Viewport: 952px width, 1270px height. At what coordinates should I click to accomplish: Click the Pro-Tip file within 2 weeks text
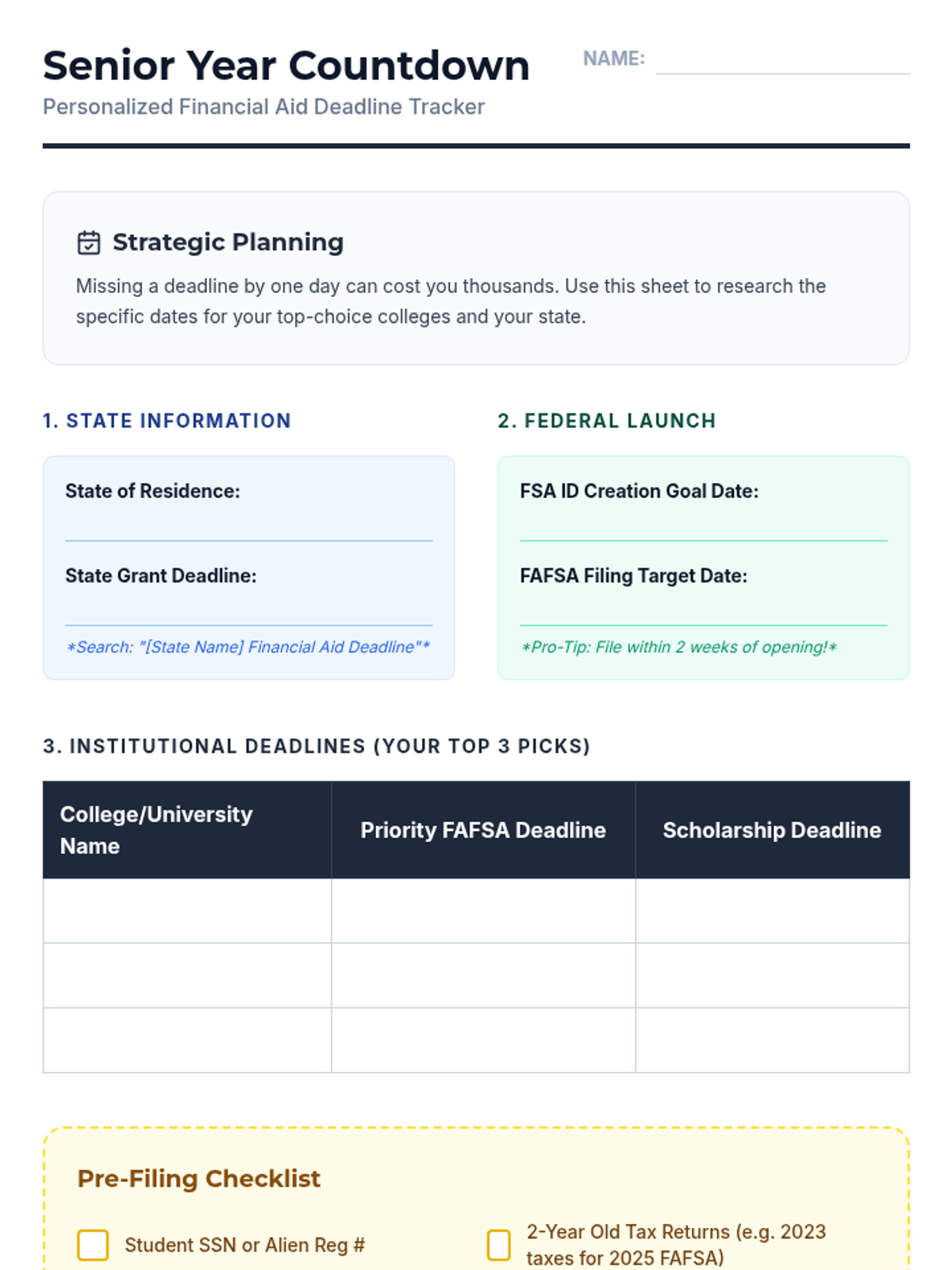click(679, 647)
